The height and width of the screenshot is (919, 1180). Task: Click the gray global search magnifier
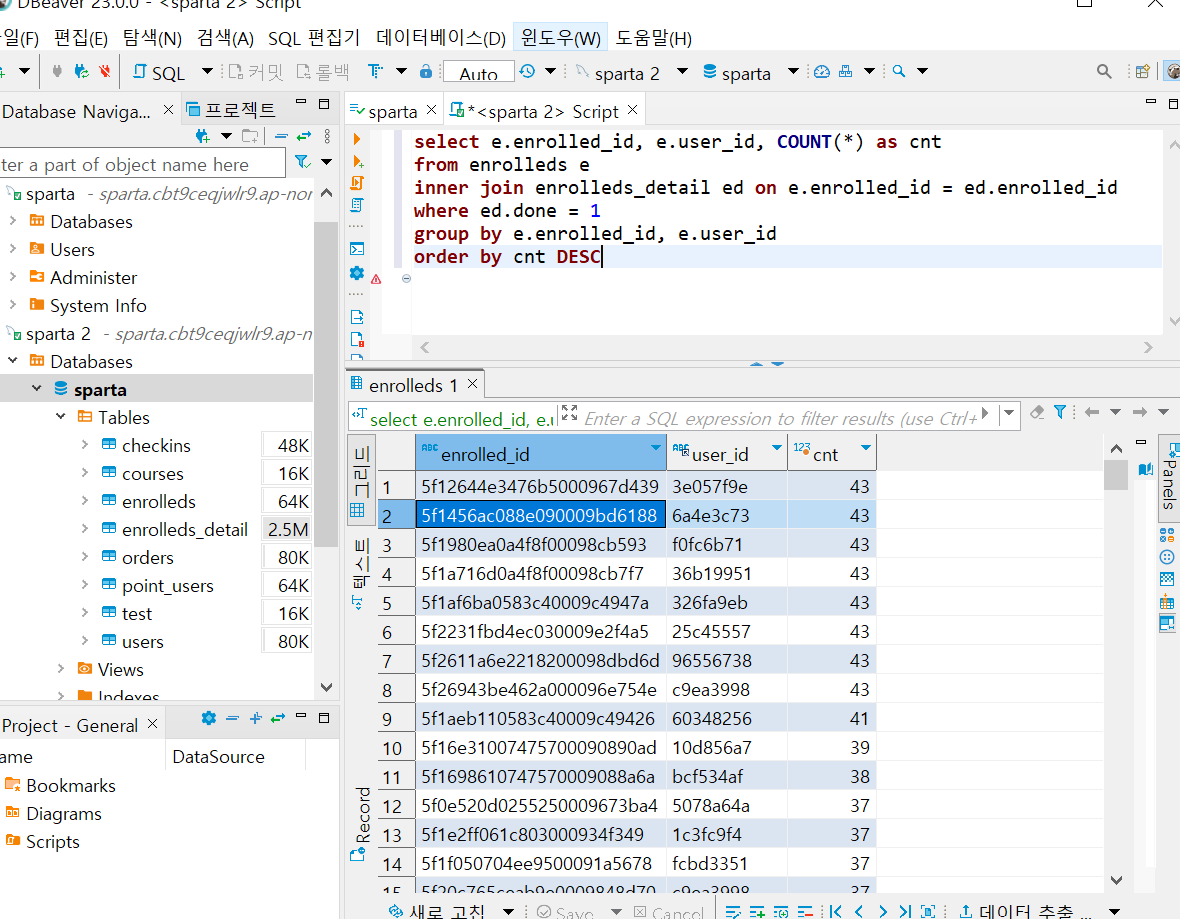click(x=1104, y=72)
